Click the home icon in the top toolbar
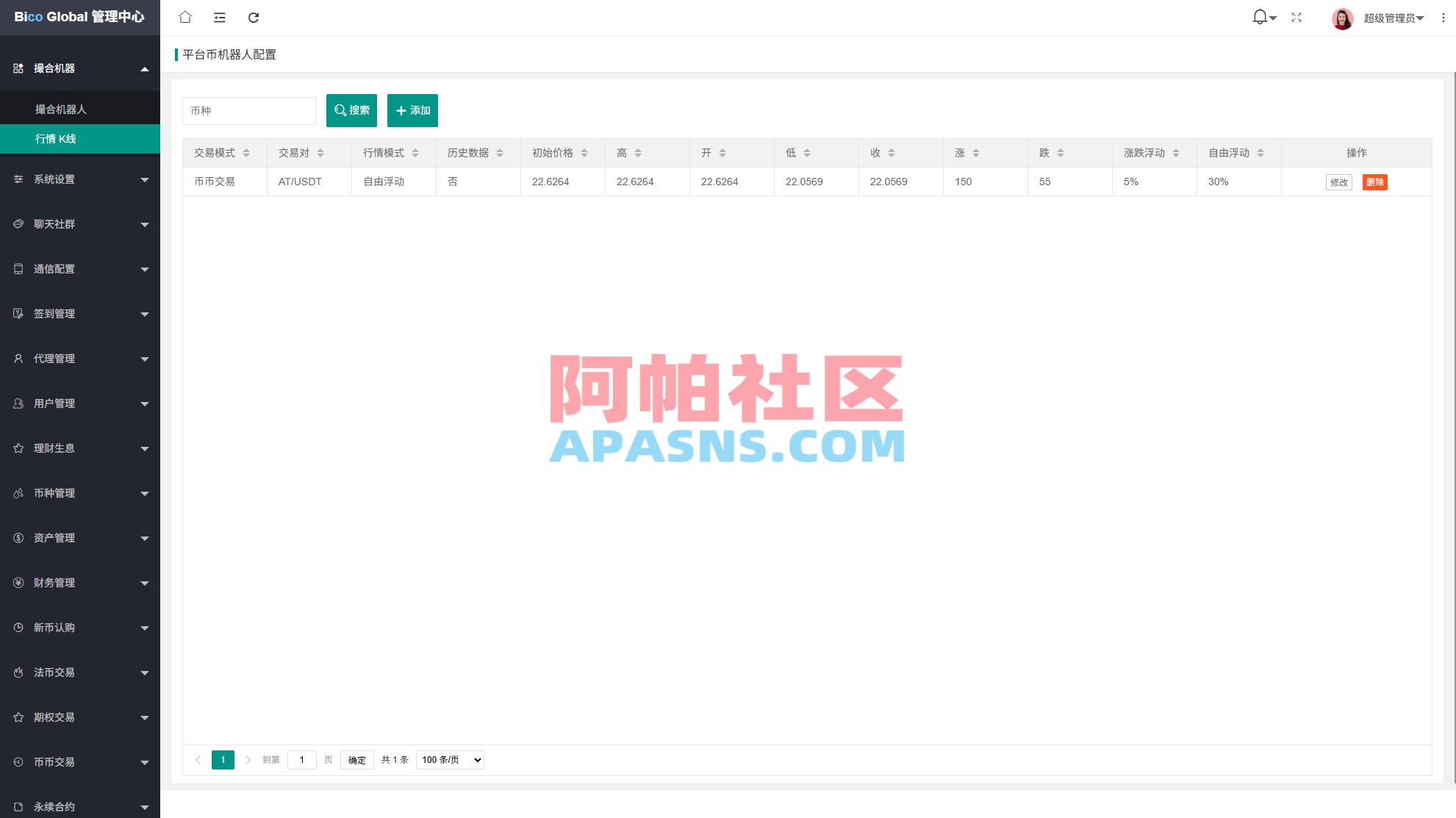The width and height of the screenshot is (1456, 818). (x=184, y=17)
